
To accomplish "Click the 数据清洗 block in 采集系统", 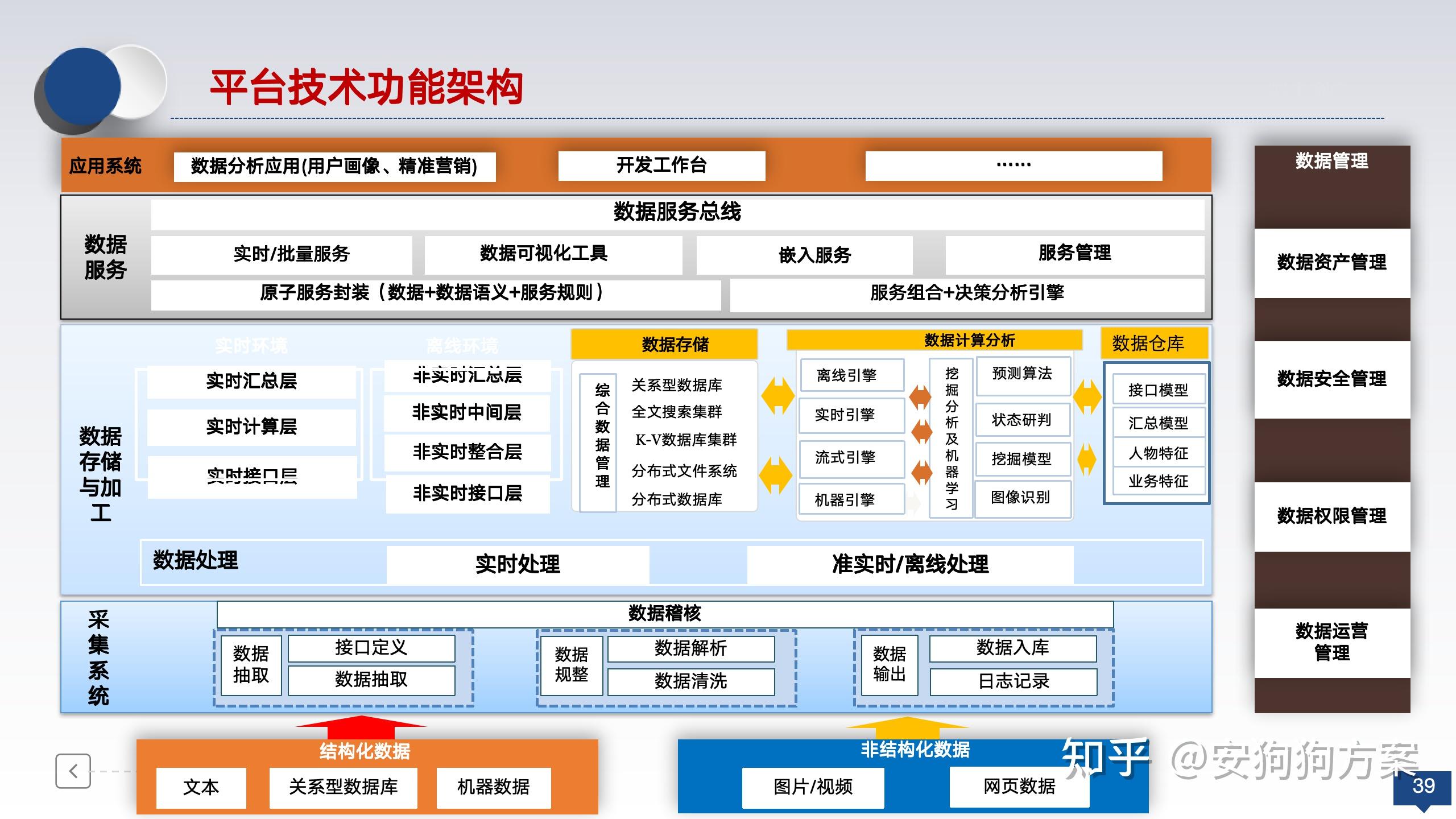I will 690,682.
